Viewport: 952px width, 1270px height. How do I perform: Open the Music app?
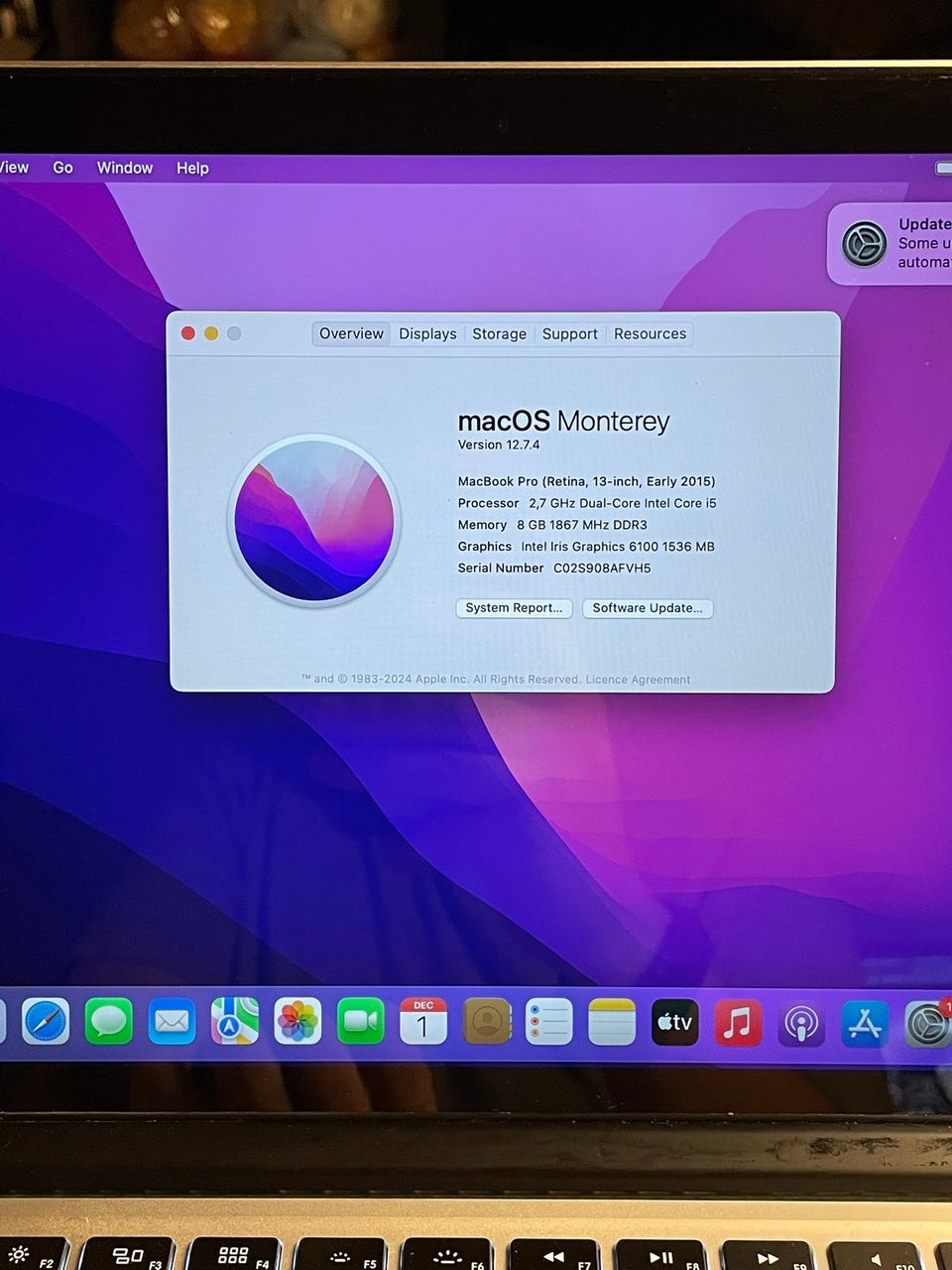click(x=738, y=1022)
